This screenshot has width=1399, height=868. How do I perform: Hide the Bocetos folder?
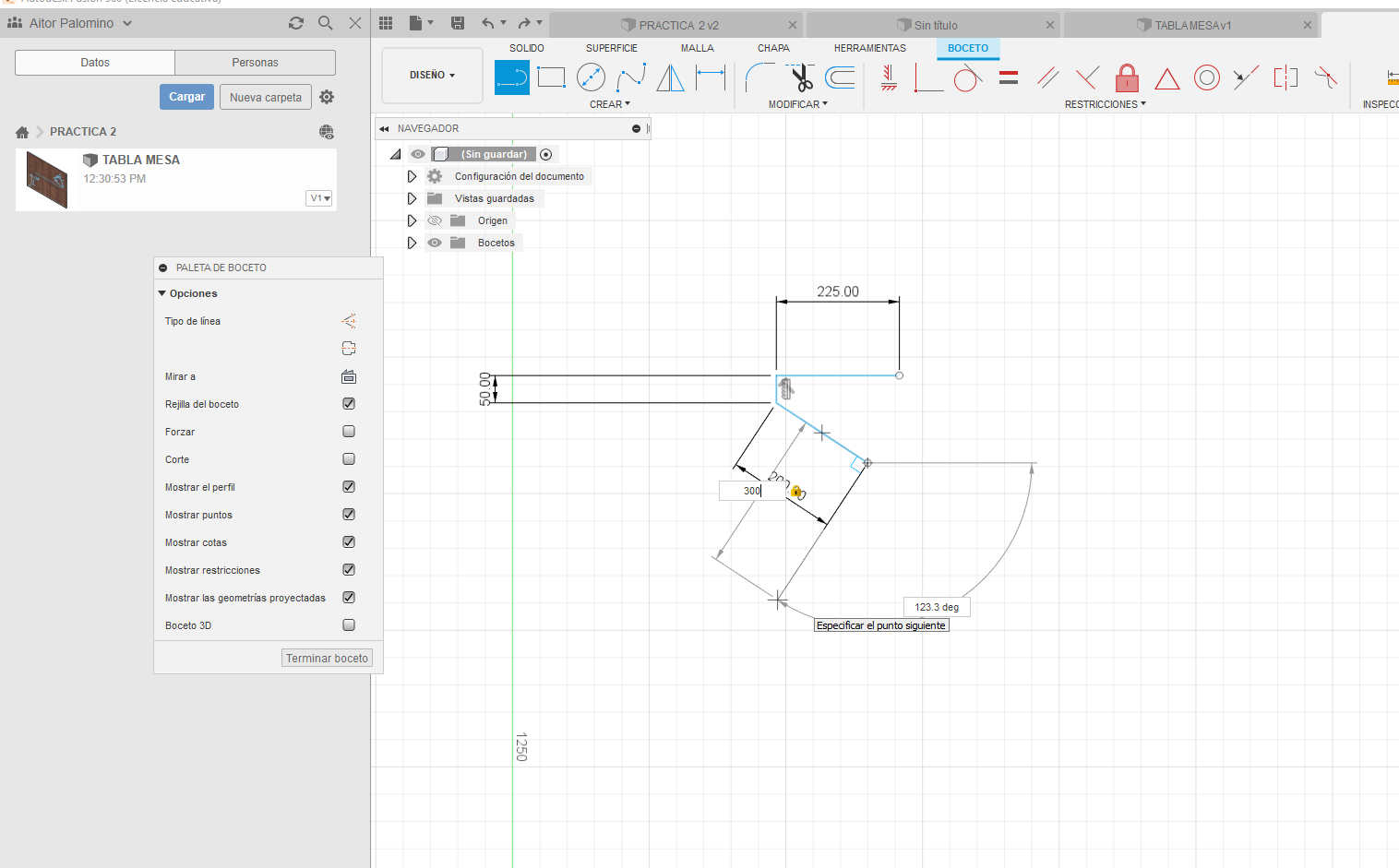[435, 243]
